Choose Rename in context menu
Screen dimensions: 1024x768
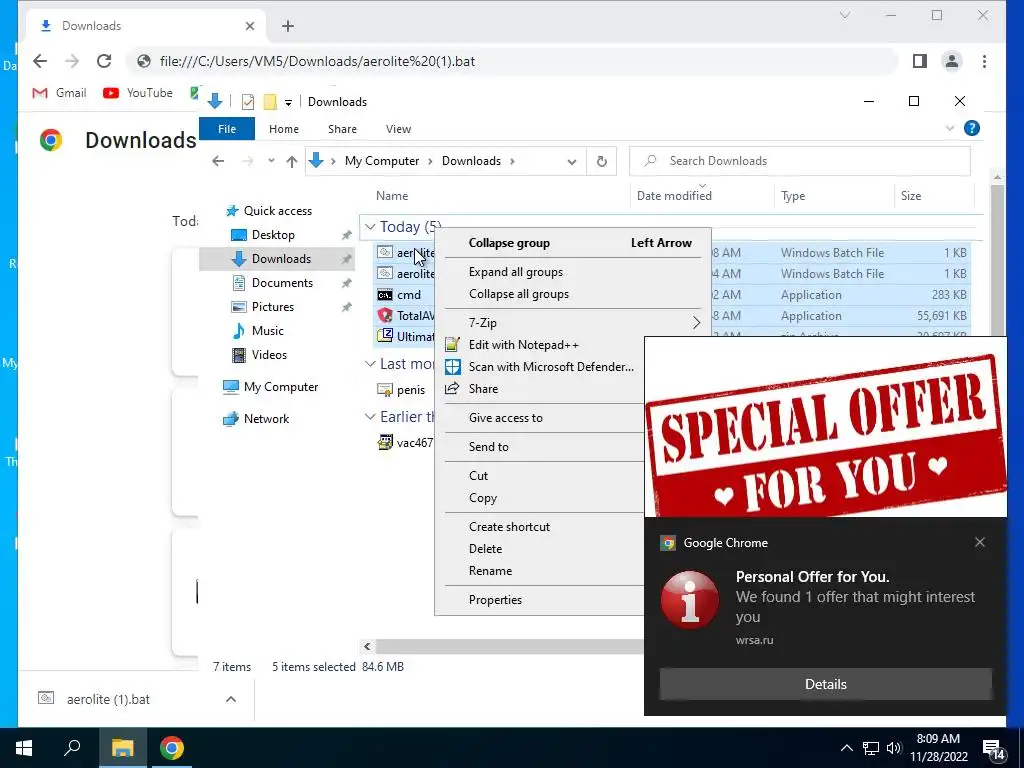pyautogui.click(x=490, y=571)
